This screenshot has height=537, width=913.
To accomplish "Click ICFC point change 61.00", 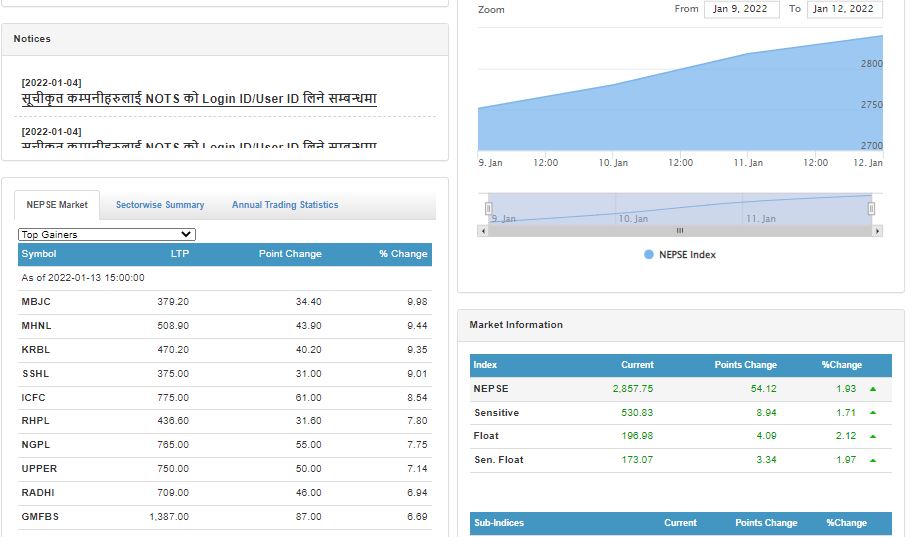I will point(308,397).
